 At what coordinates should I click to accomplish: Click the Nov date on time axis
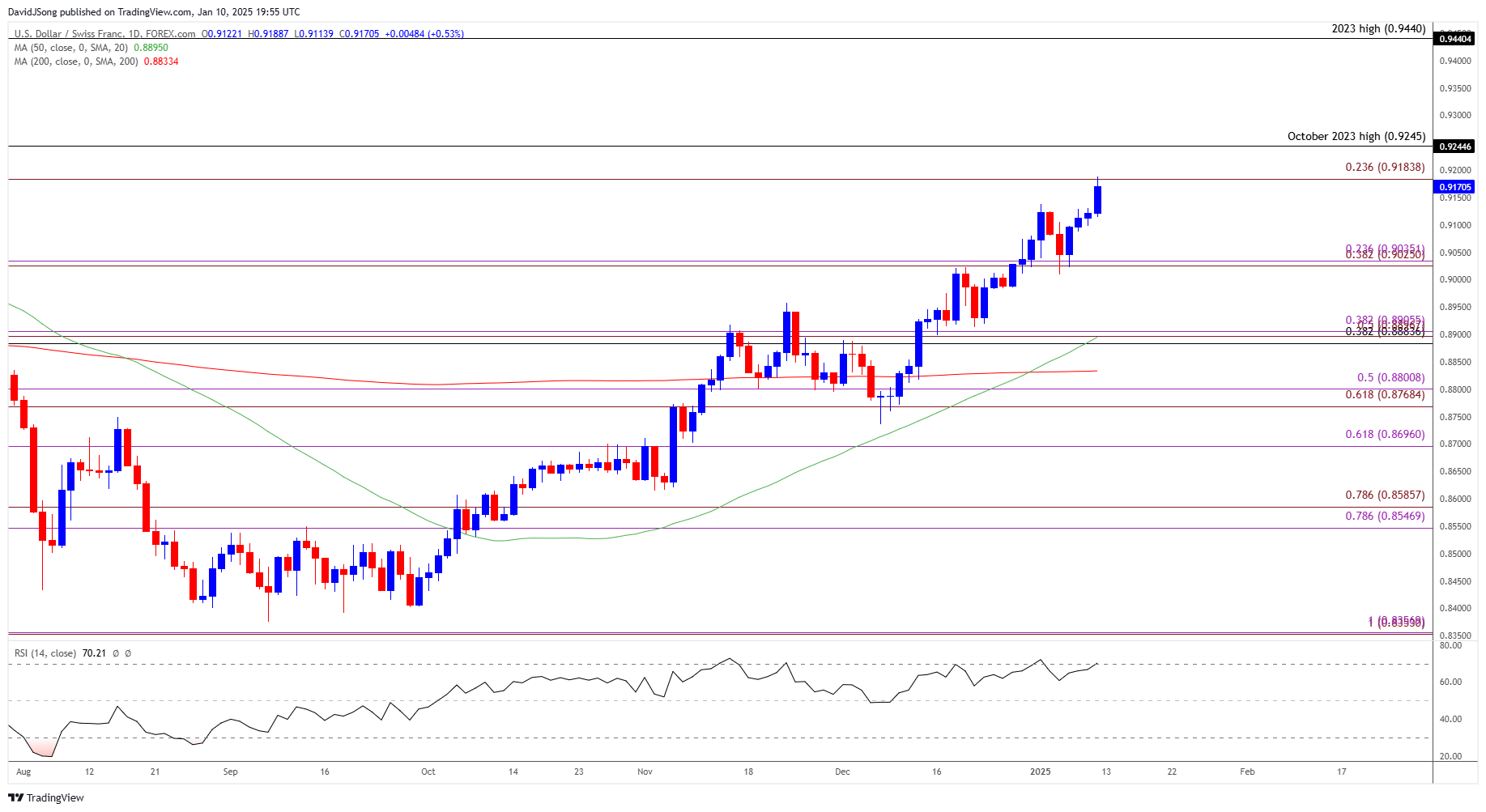tap(645, 772)
